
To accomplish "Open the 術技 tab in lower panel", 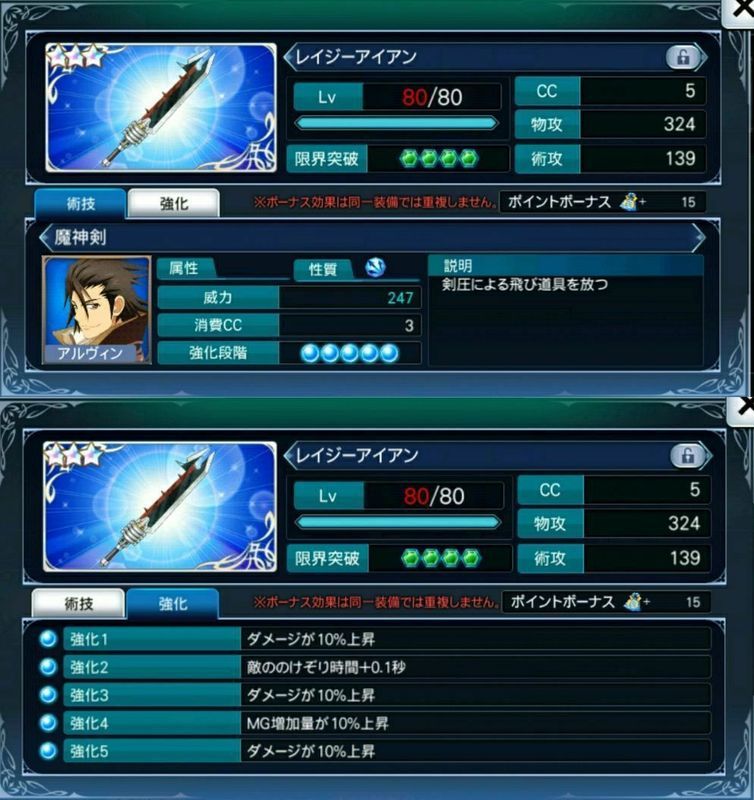I will click(78, 604).
